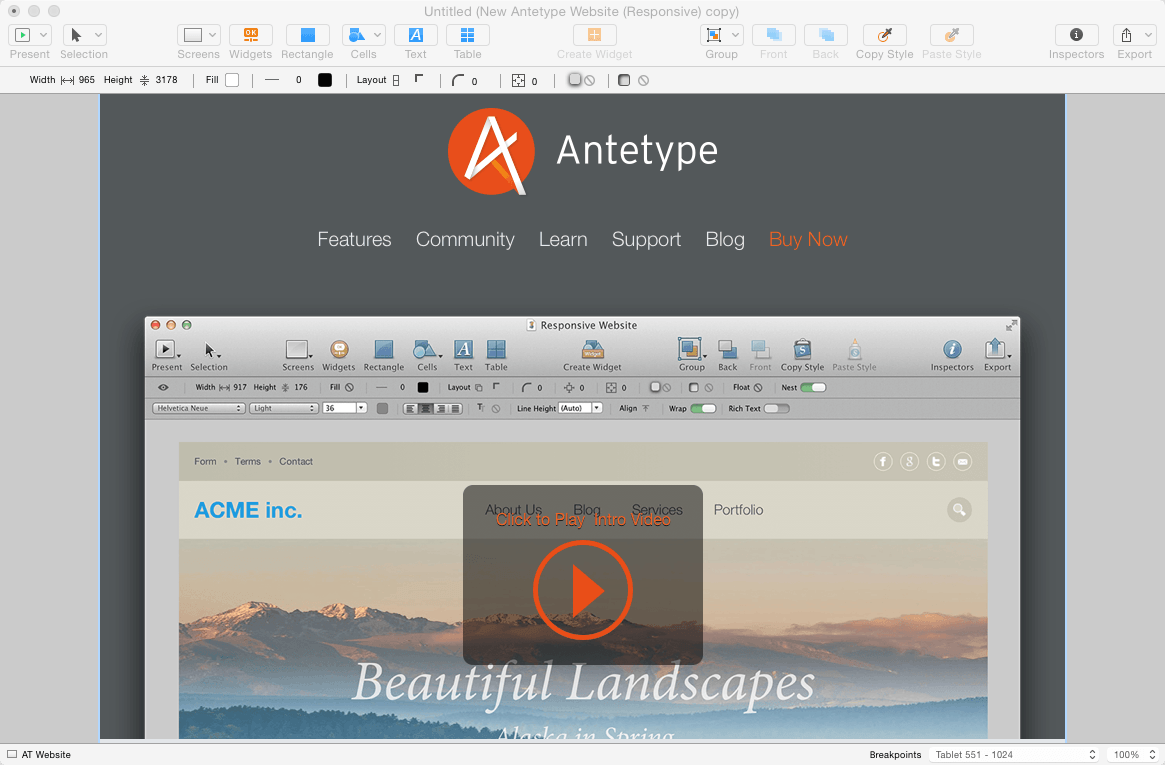Open the Learn nav item
Viewport: 1165px width, 765px height.
(x=563, y=239)
